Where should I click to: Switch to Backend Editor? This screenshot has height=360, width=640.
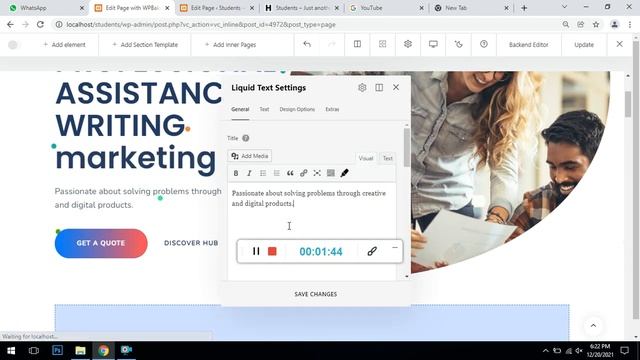tap(529, 44)
